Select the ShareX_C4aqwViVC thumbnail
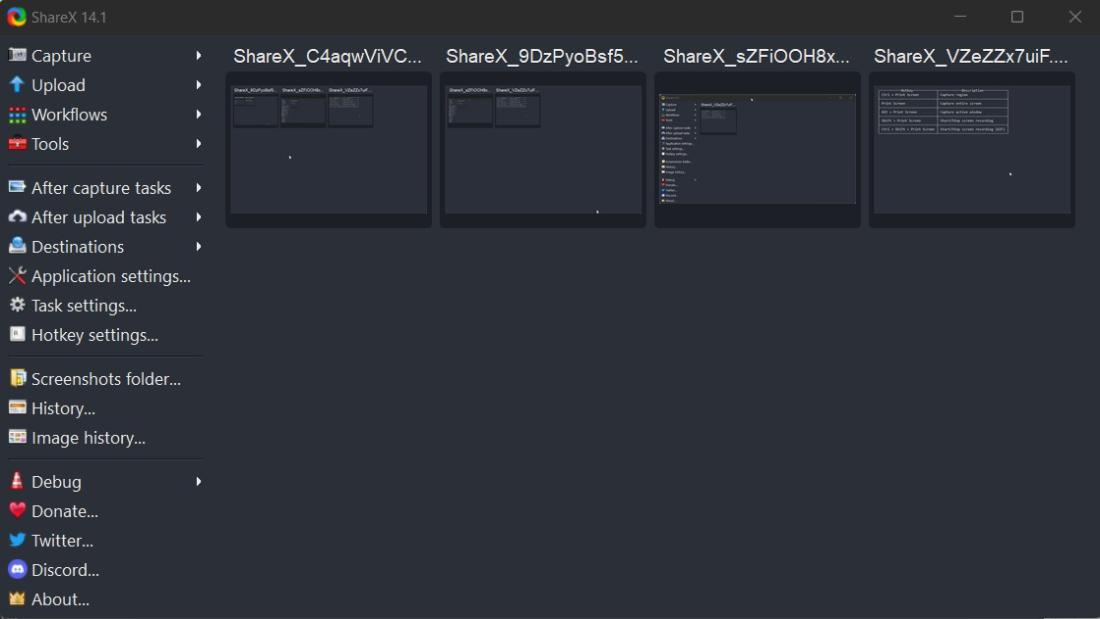 [328, 149]
